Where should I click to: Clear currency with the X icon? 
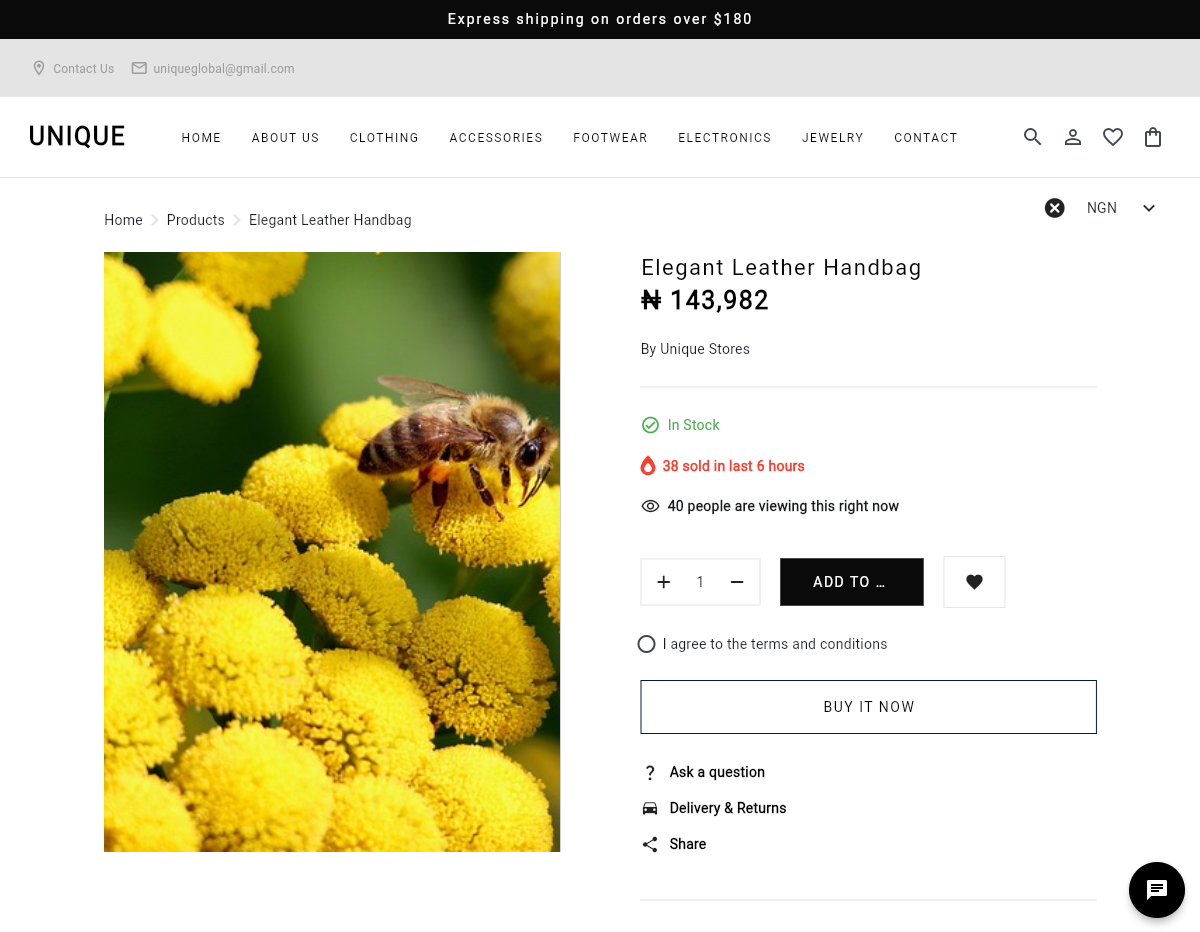click(x=1055, y=208)
